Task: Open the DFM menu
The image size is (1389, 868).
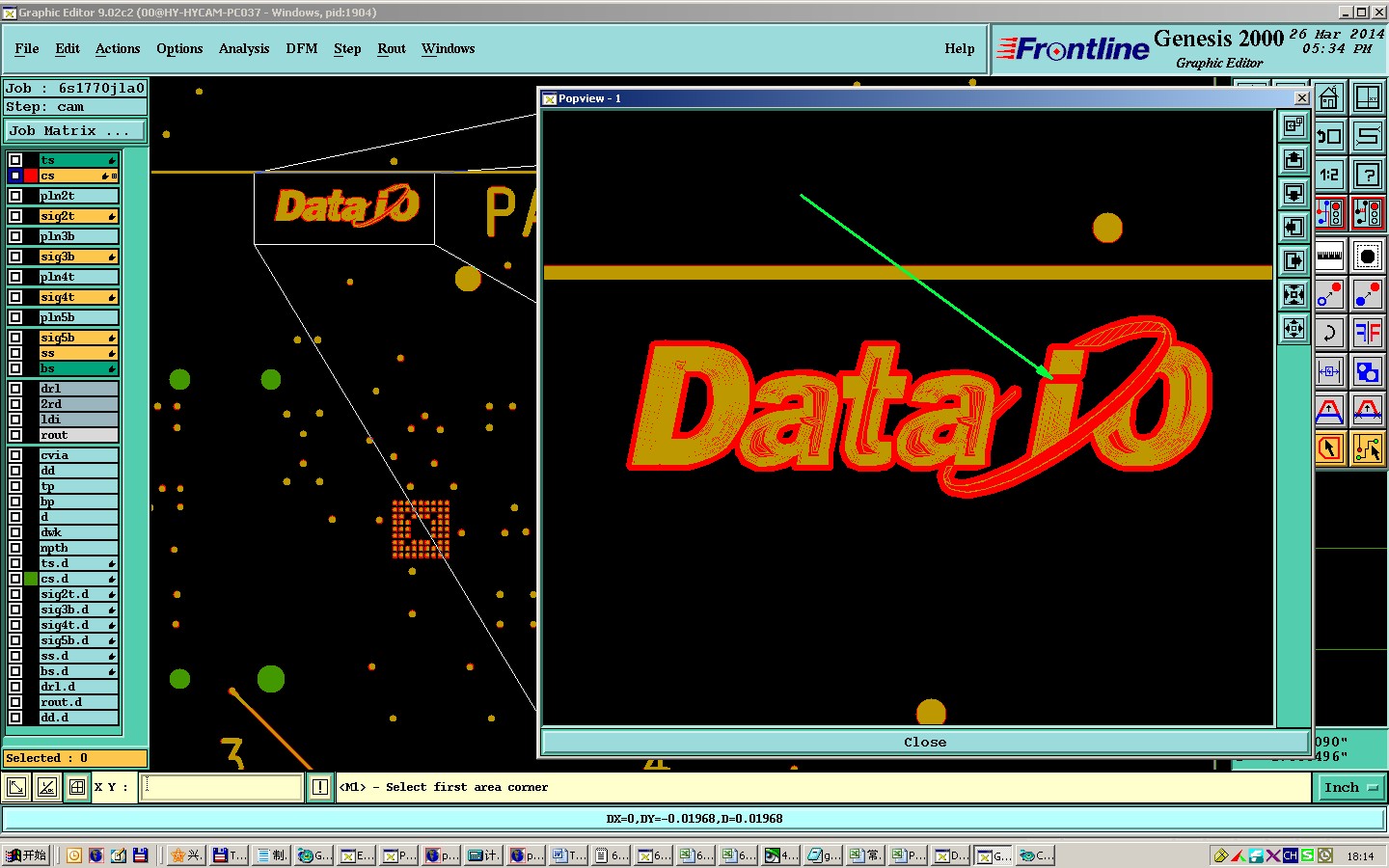Action: pyautogui.click(x=302, y=49)
